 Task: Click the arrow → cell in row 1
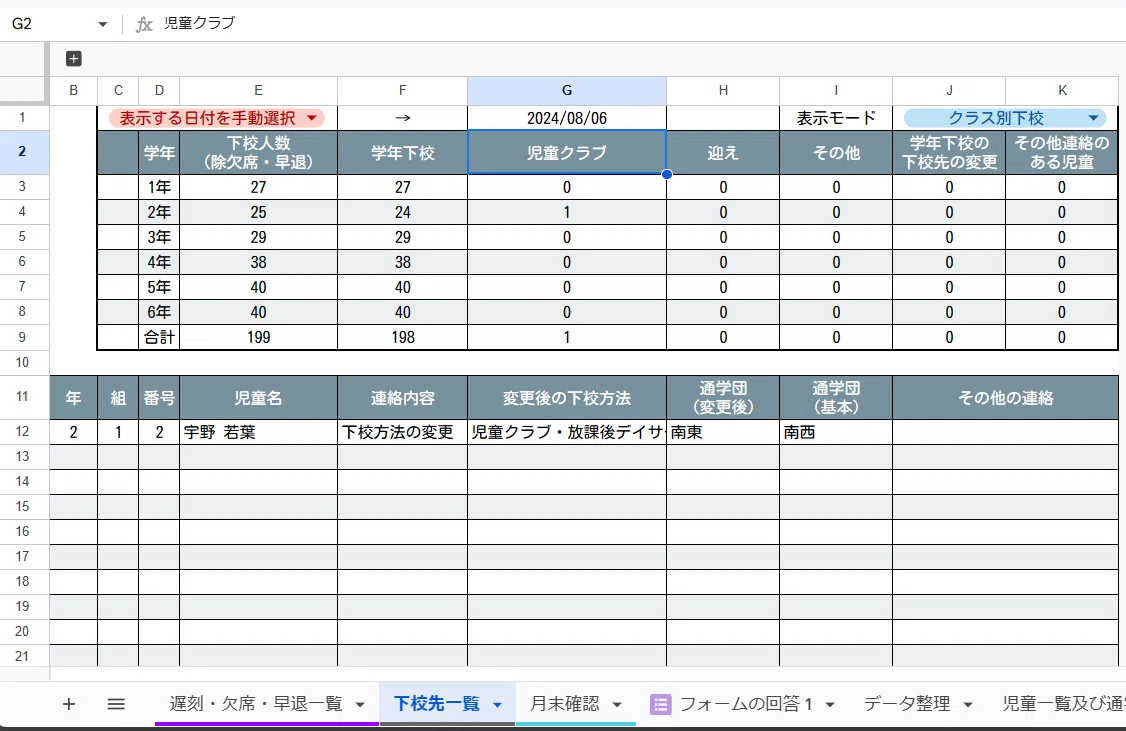point(402,118)
